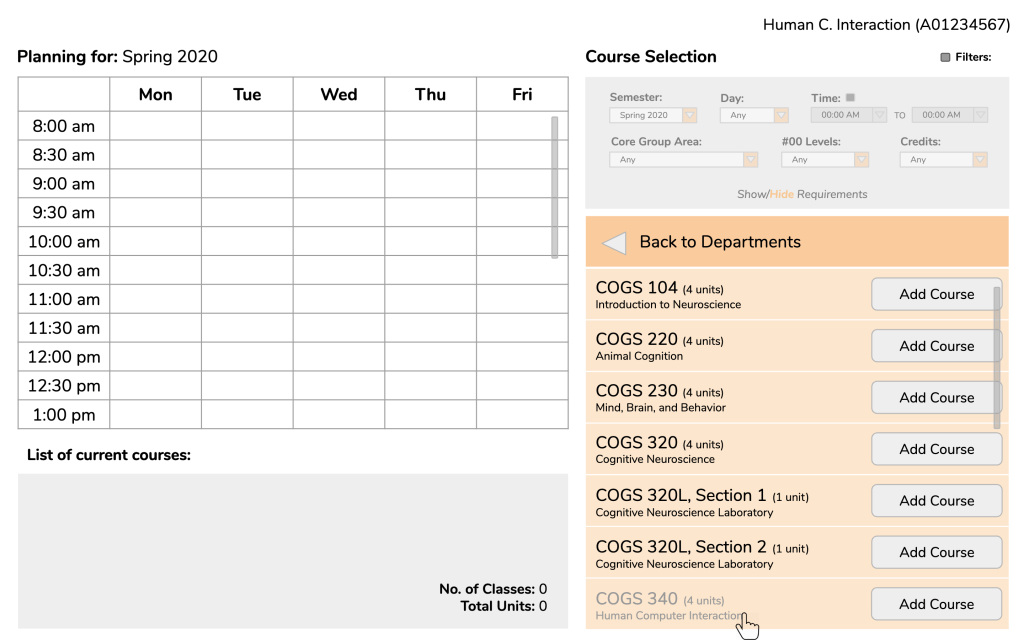The width and height of the screenshot is (1024, 640).
Task: Open the Credits dropdown
Action: [x=944, y=159]
